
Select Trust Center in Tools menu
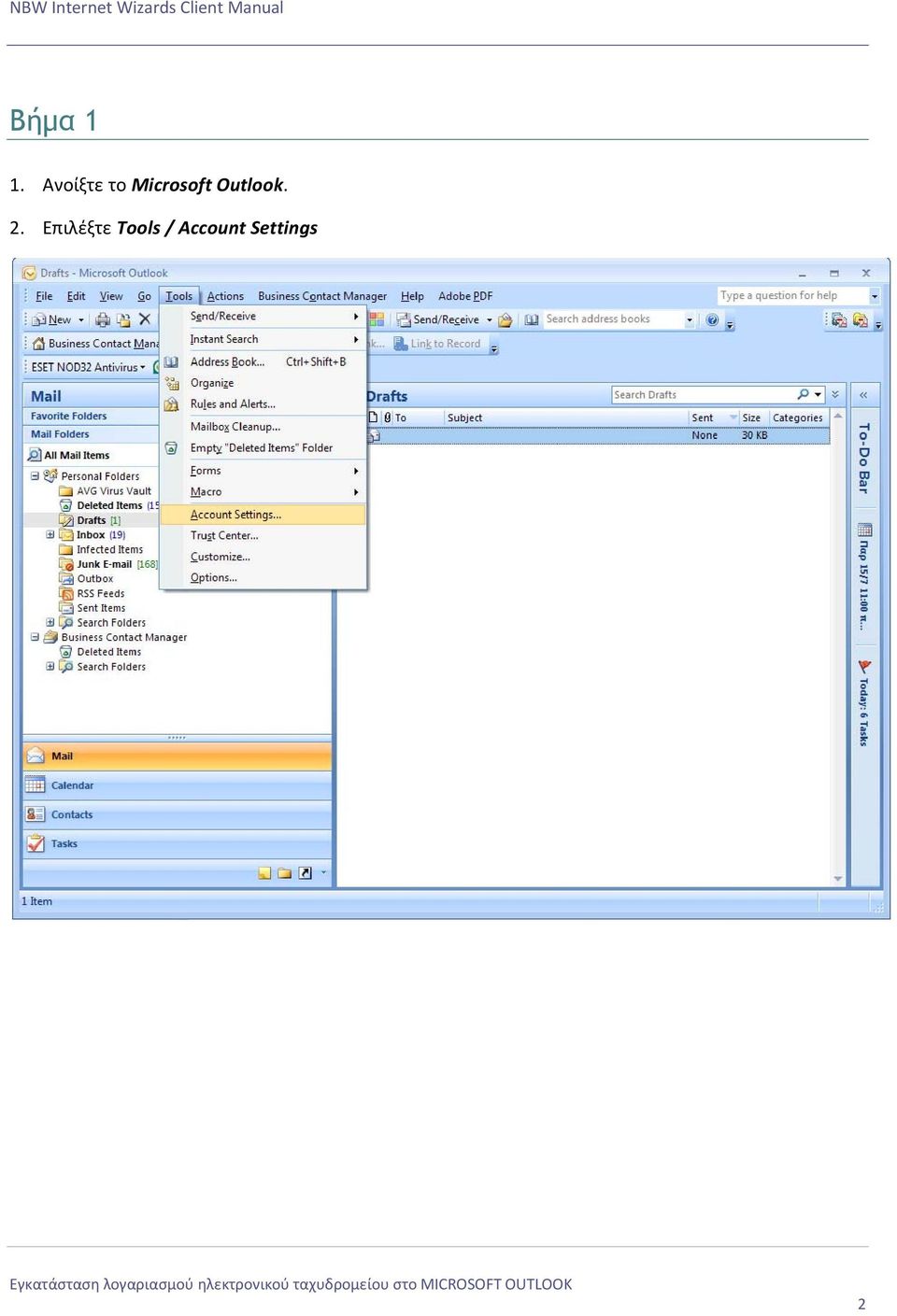[263, 535]
